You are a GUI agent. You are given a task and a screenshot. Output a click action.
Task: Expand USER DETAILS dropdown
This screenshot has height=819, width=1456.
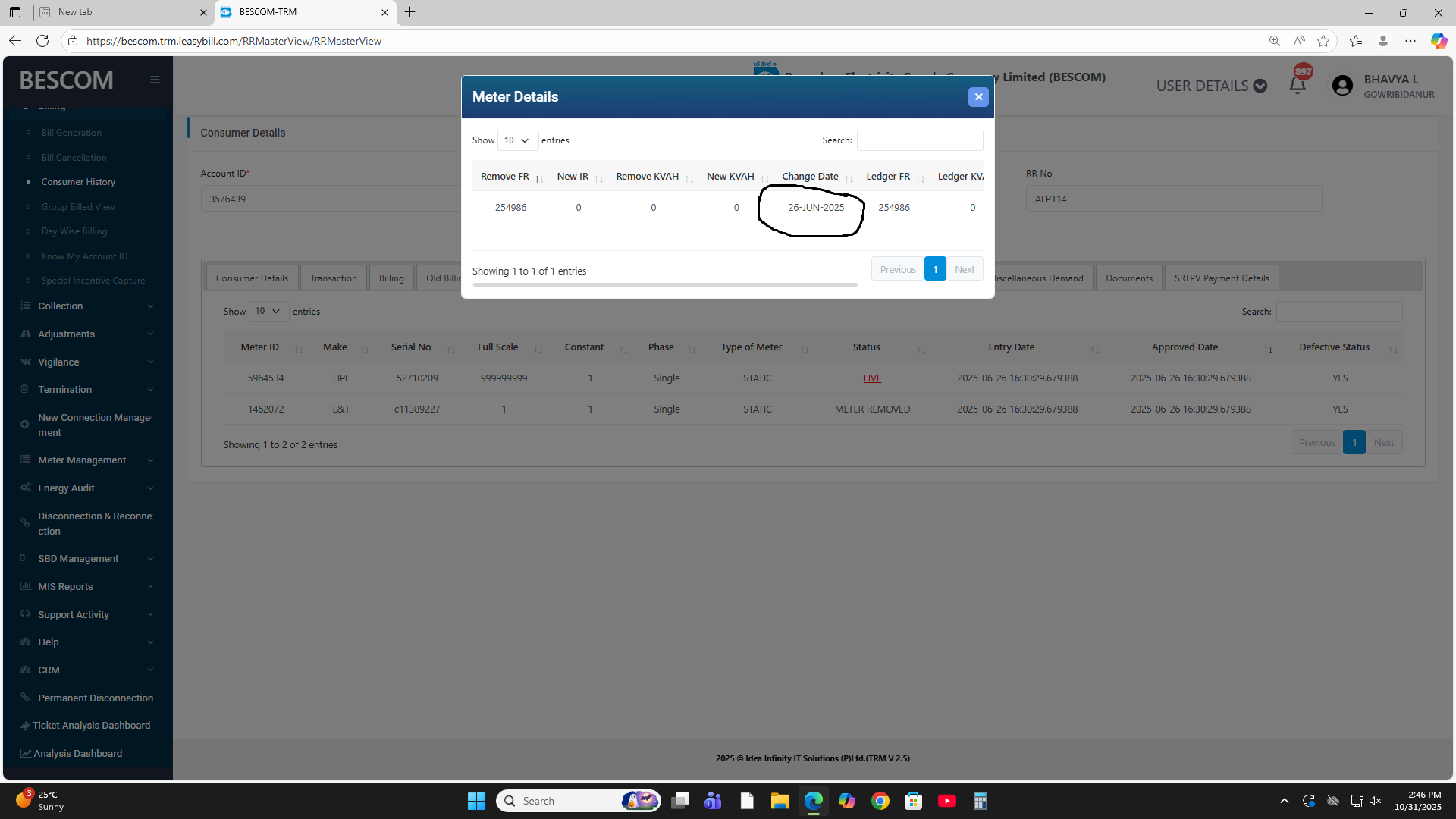pyautogui.click(x=1211, y=86)
